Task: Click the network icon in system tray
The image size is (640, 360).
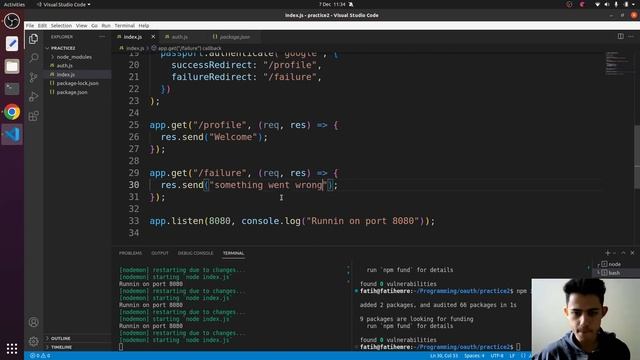Action: (x=598, y=4)
